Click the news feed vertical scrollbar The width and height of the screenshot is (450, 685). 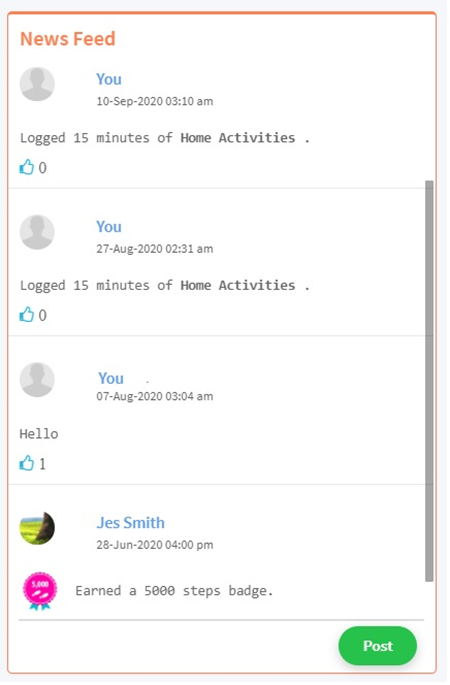coord(430,382)
